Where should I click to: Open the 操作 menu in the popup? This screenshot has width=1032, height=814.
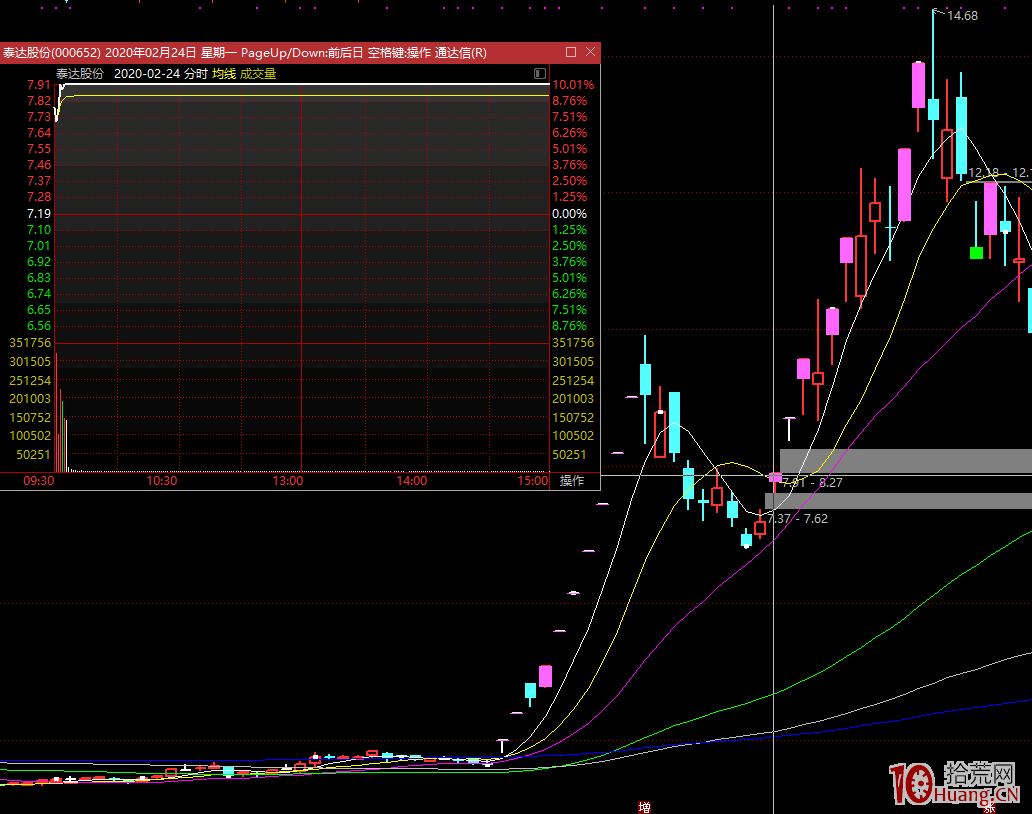(x=572, y=481)
